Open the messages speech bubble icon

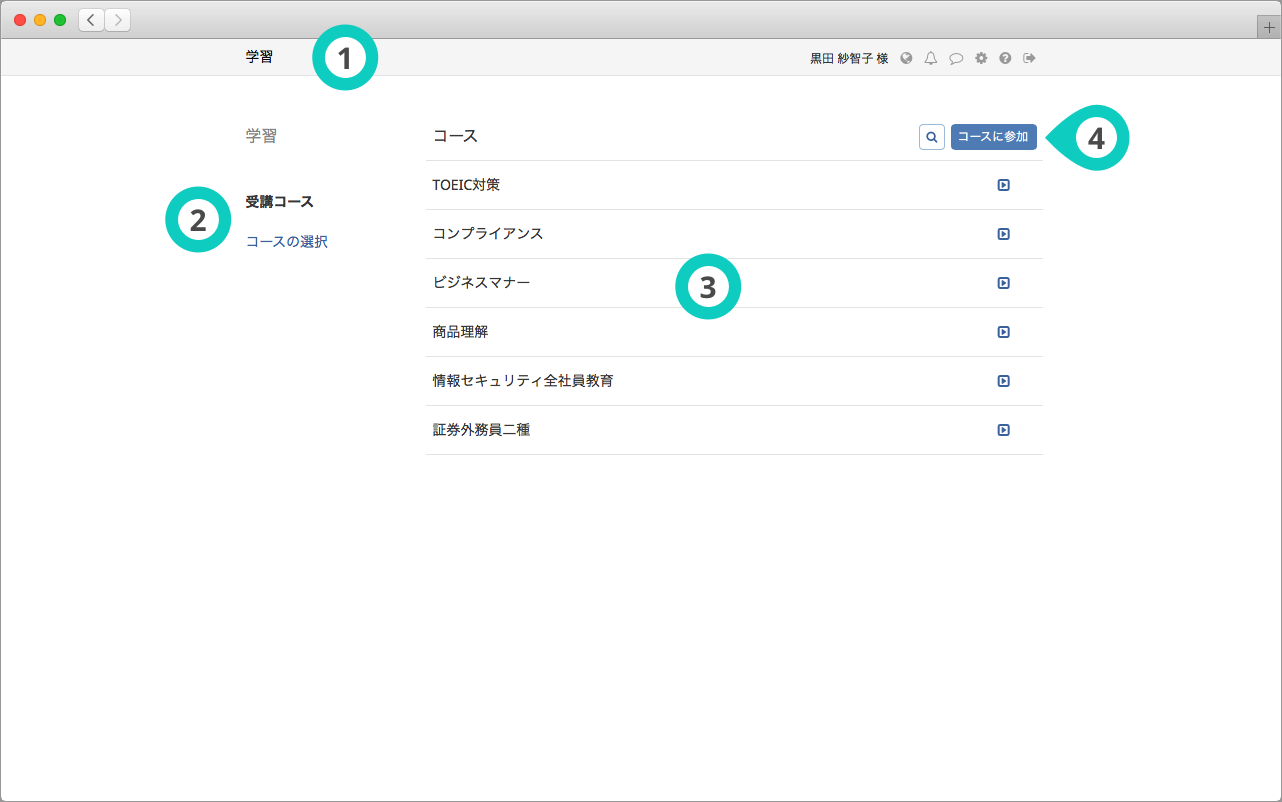[956, 58]
